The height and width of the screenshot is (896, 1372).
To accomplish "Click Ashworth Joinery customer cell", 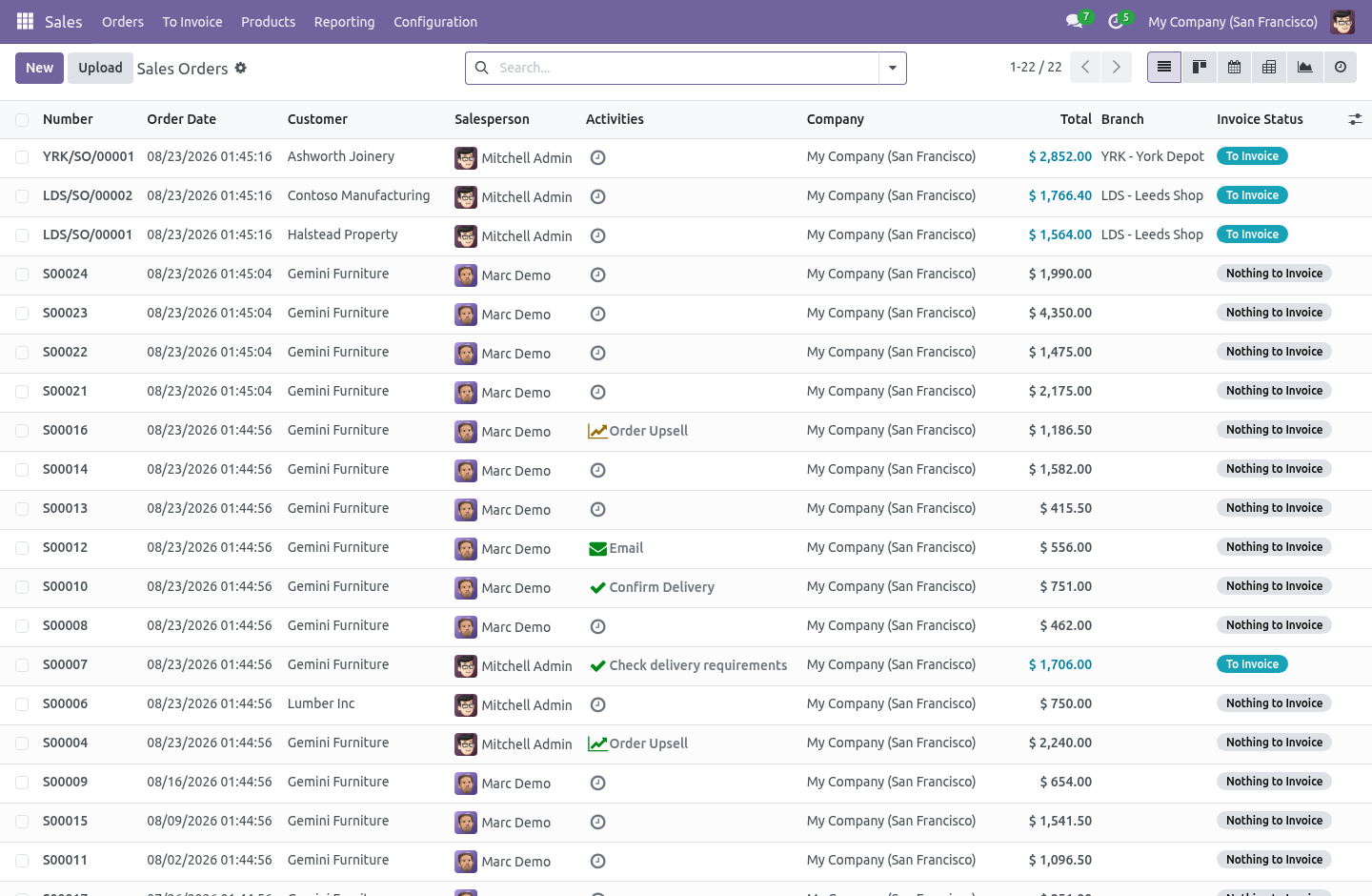I will pos(341,156).
